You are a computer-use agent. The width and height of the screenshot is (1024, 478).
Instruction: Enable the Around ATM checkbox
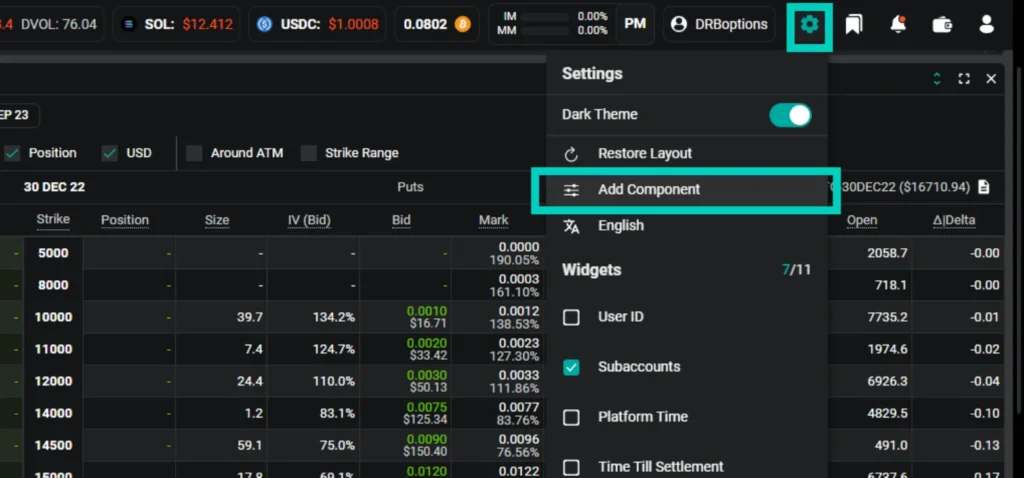click(x=194, y=153)
